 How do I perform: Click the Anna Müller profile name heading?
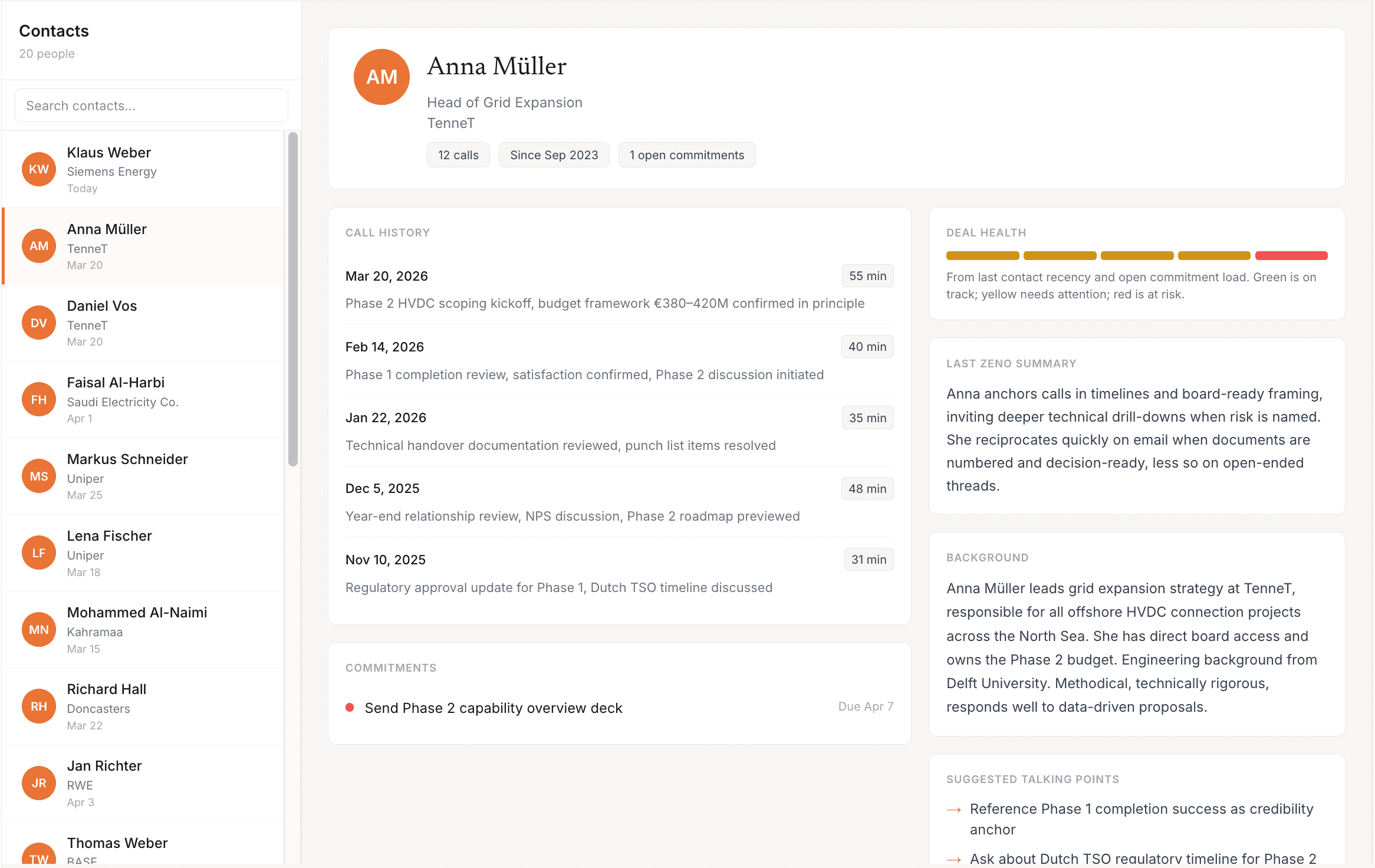(x=496, y=66)
